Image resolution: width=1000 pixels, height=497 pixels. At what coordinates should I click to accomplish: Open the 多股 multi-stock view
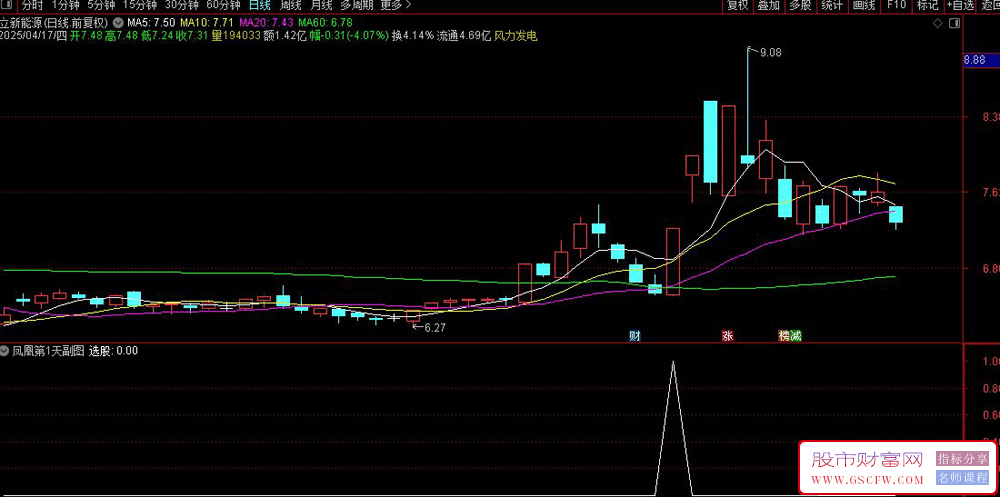coord(800,5)
